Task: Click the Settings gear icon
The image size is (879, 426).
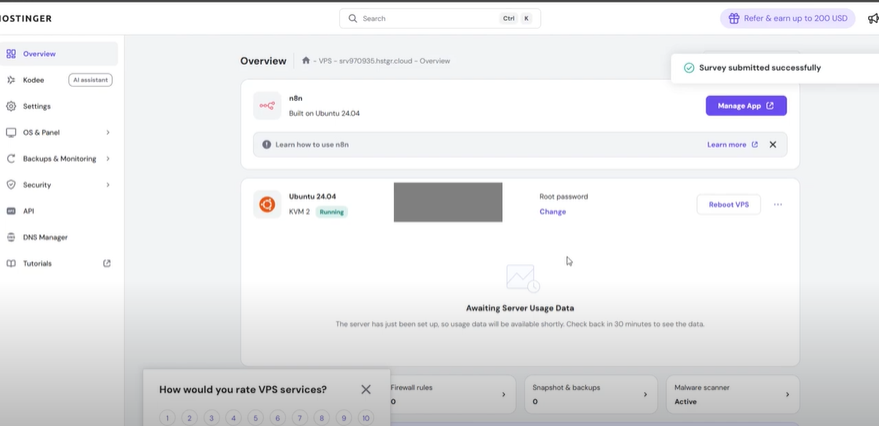Action: (11, 106)
